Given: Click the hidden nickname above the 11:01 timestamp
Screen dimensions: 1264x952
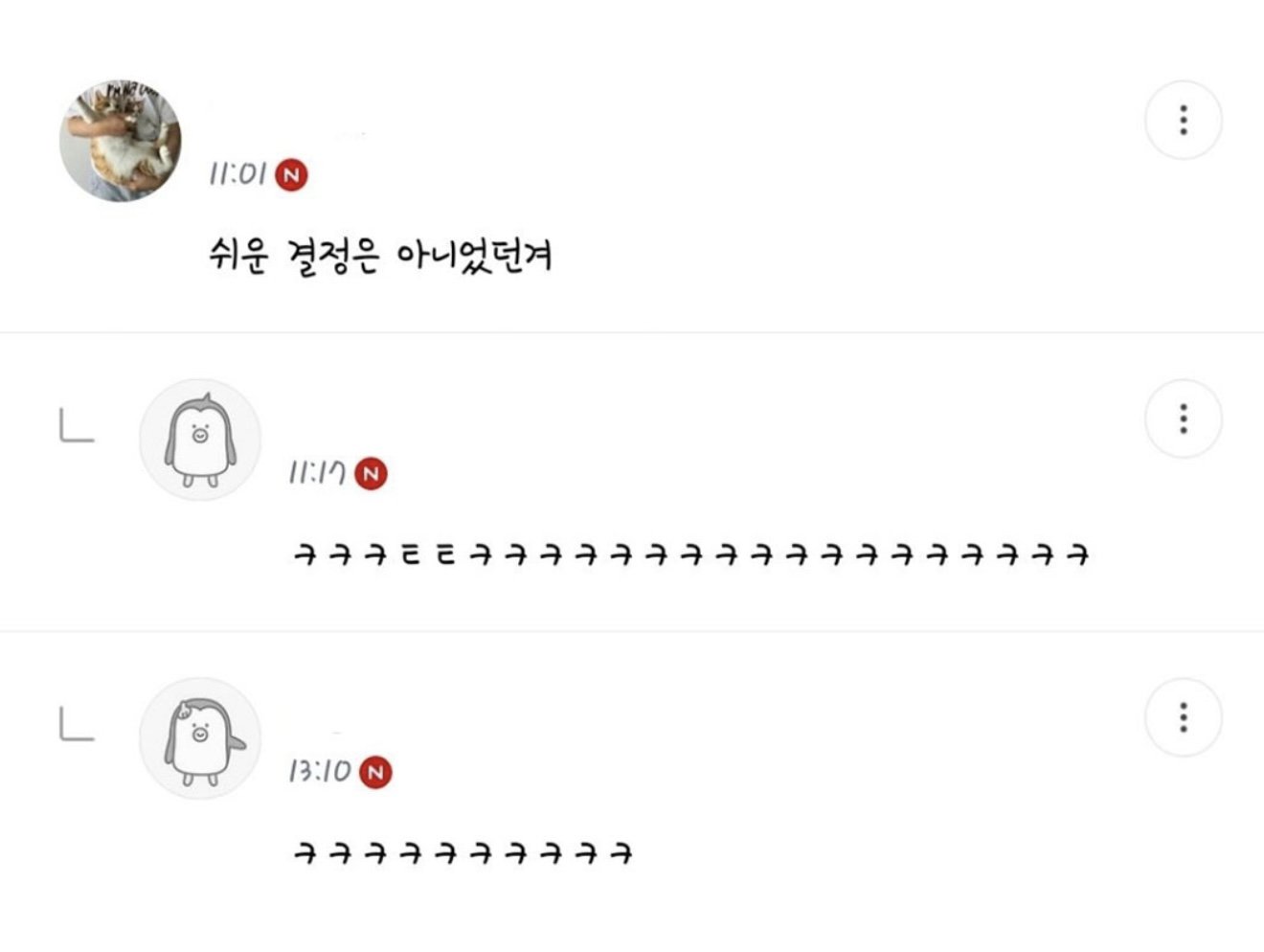Looking at the screenshot, I should 287,134.
